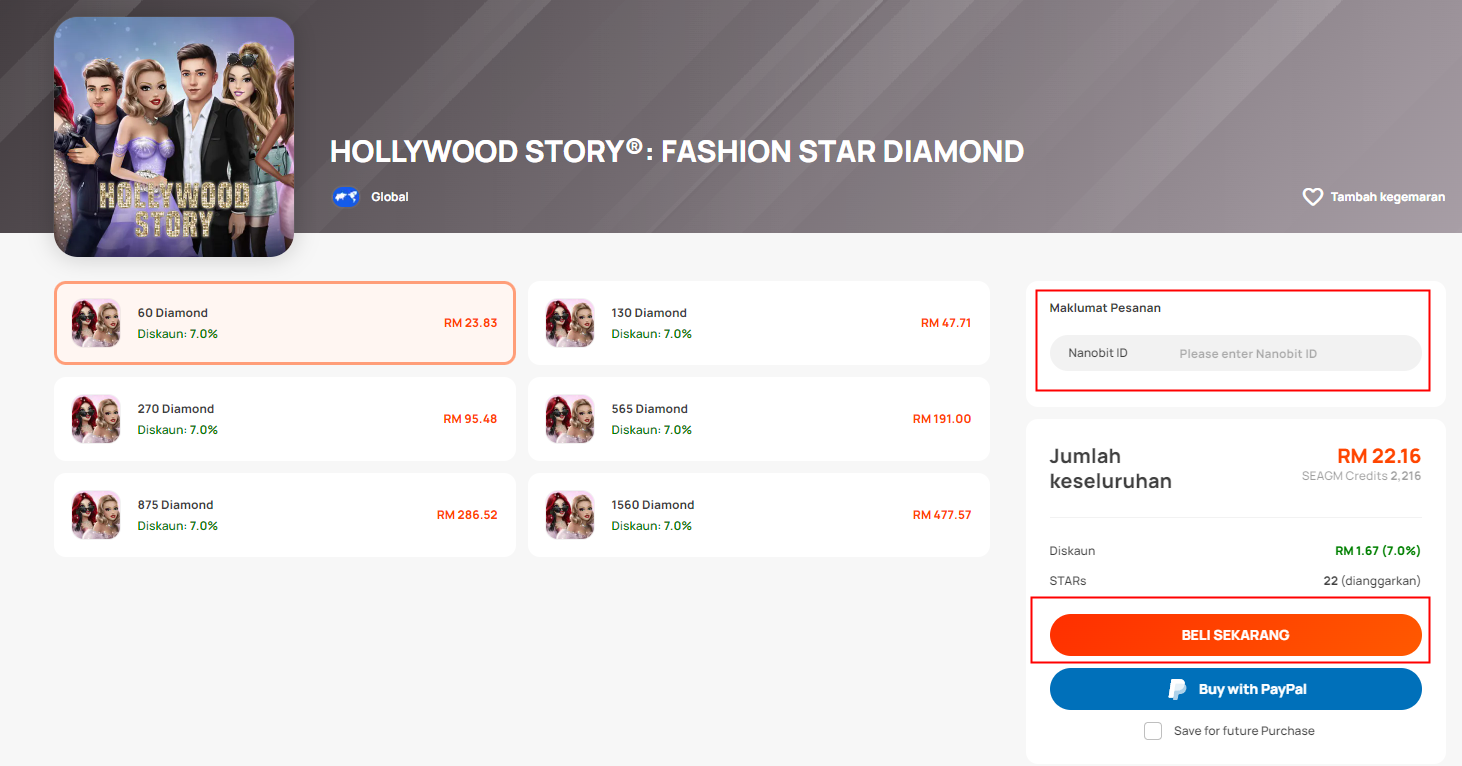
Task: Click the RM 22.16 total amount
Action: tap(1379, 456)
